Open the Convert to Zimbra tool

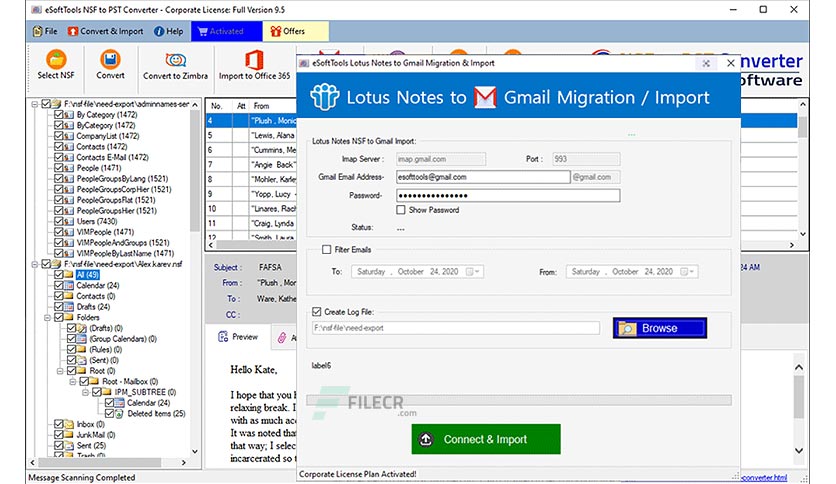(x=175, y=65)
